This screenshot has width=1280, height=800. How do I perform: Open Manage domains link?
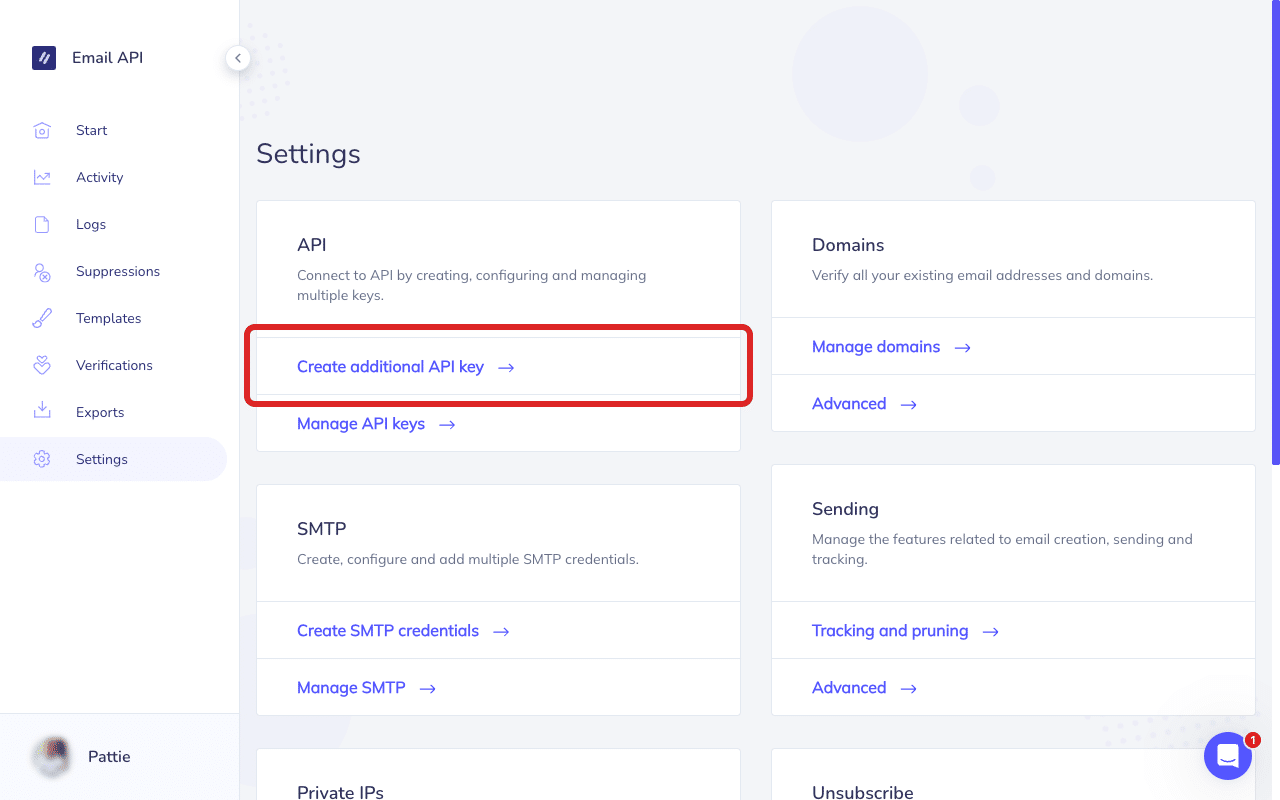tap(876, 347)
